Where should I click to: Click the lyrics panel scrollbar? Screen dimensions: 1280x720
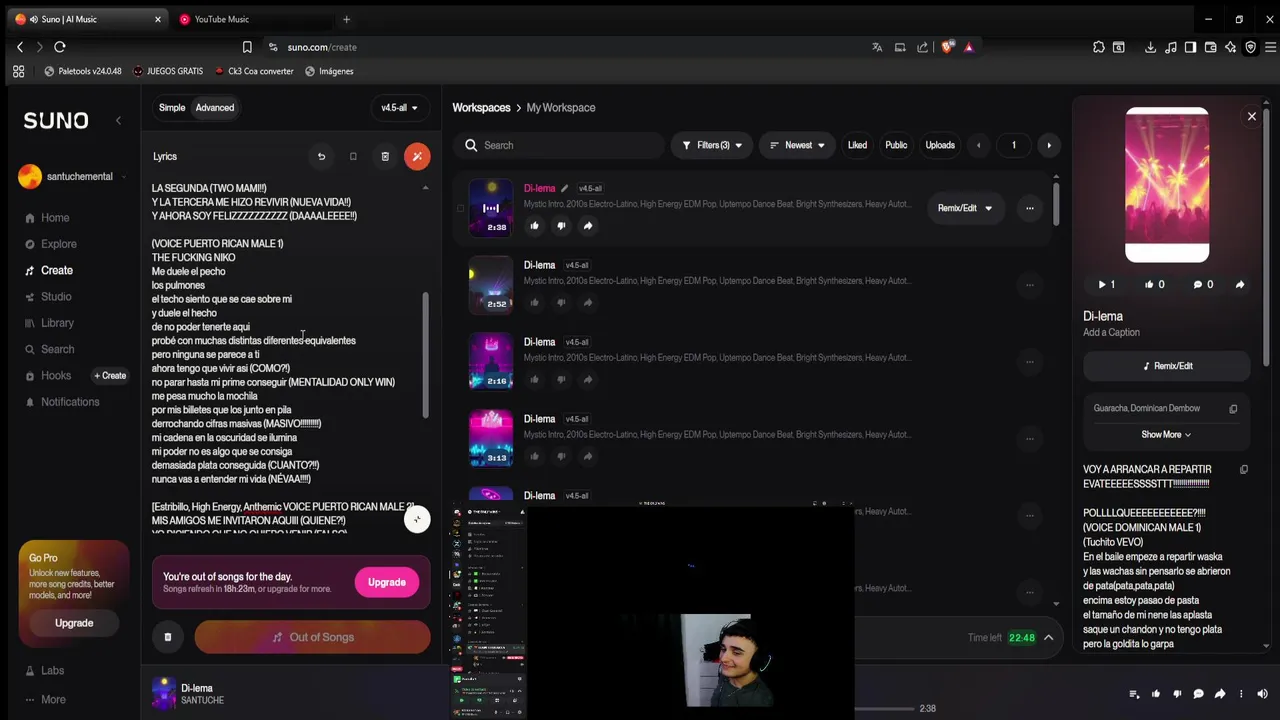426,355
